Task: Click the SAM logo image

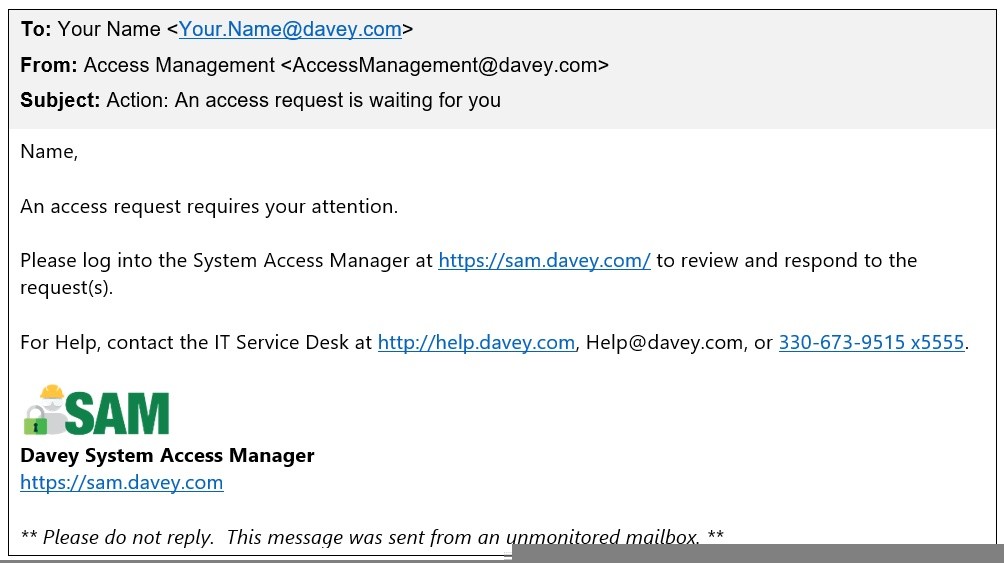Action: pyautogui.click(x=96, y=410)
